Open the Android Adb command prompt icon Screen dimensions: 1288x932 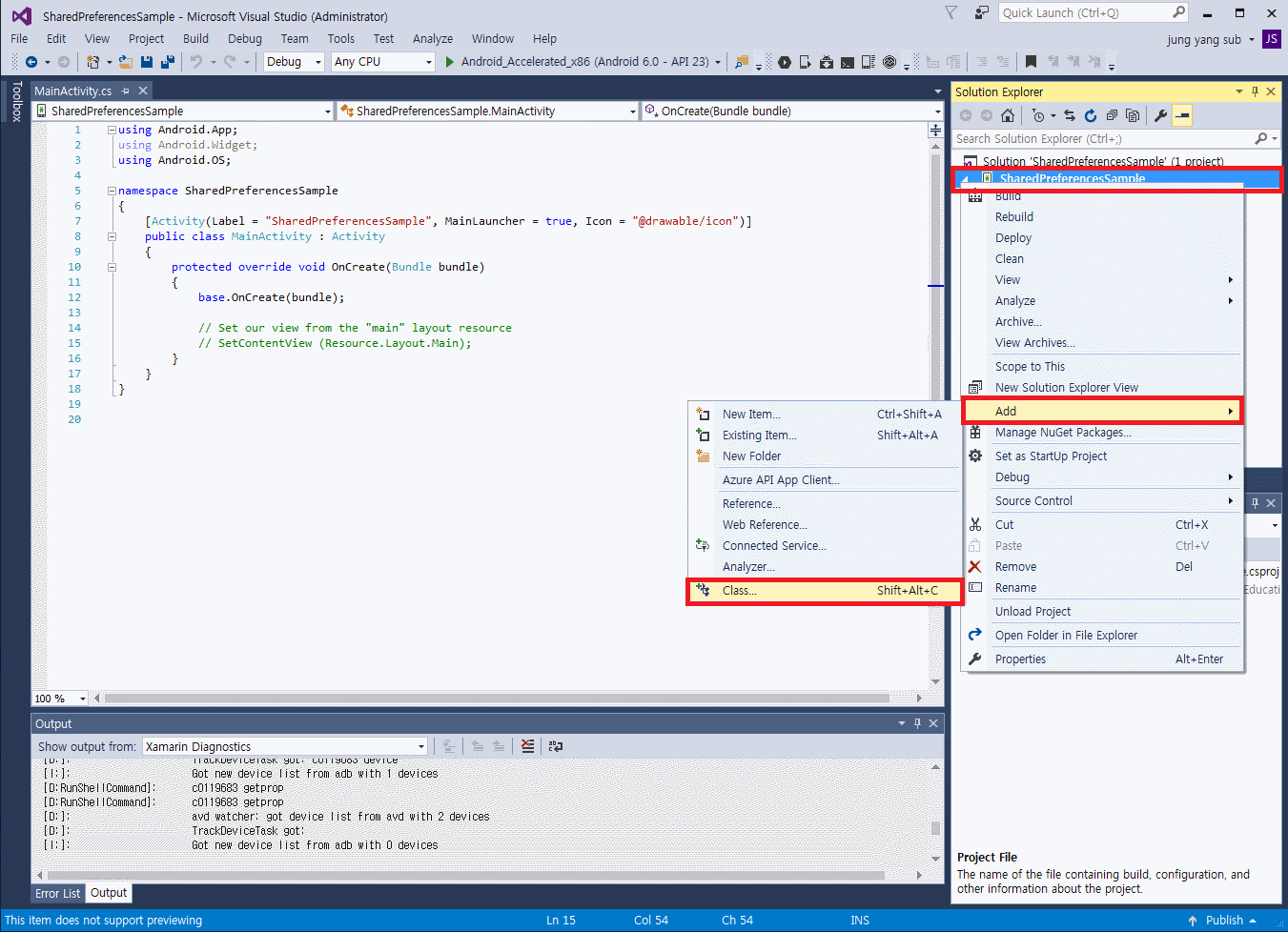[848, 62]
